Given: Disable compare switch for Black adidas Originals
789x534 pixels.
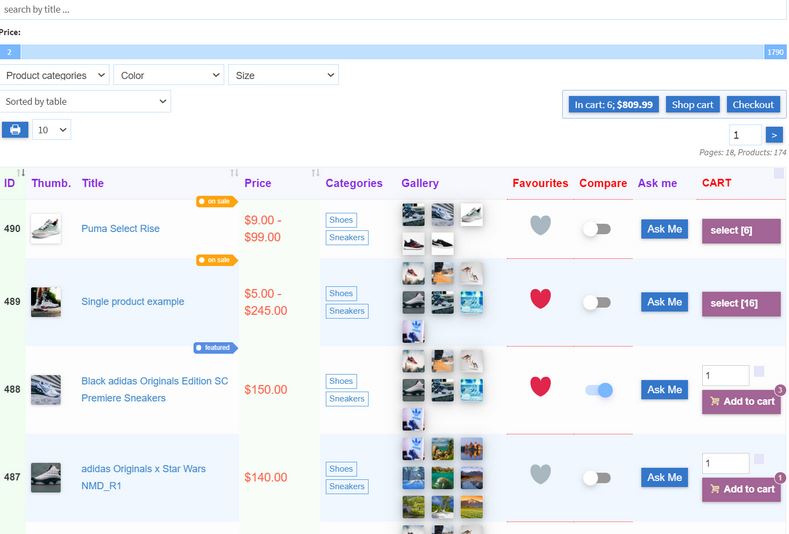Looking at the screenshot, I should click(x=599, y=390).
